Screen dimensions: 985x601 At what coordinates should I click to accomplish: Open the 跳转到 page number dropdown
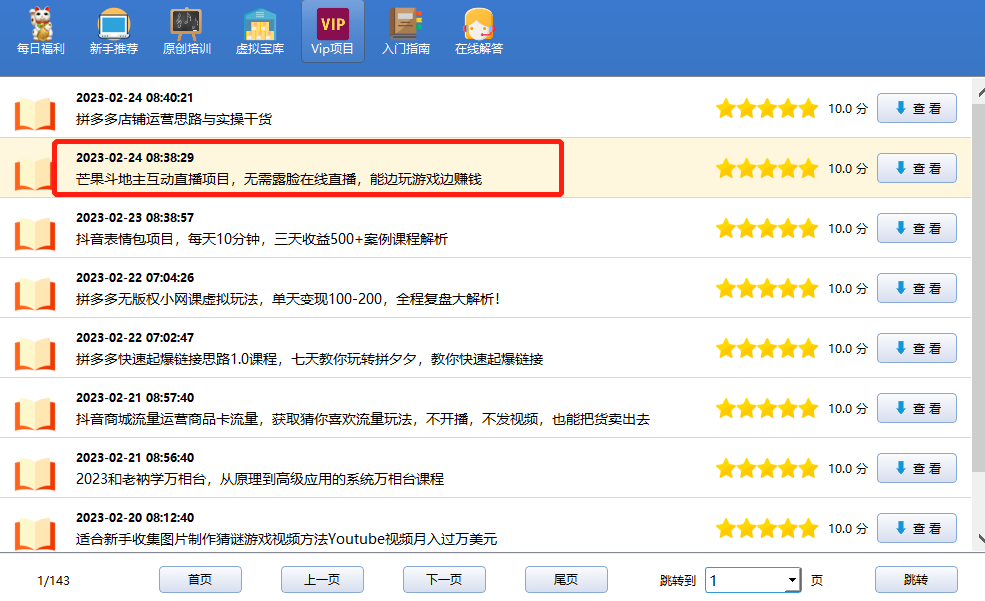pos(792,580)
